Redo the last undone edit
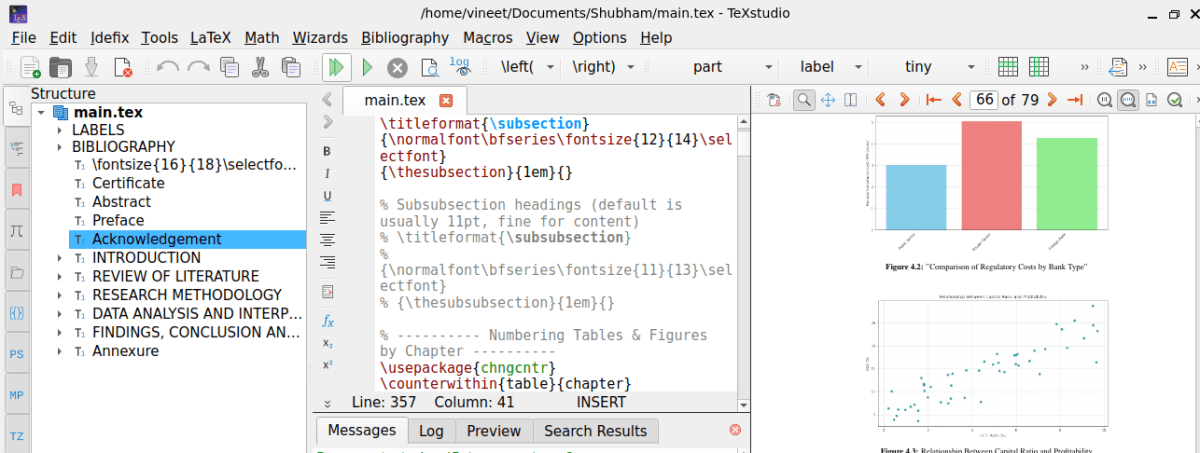Screen dimensions: 1200x453 [198, 67]
